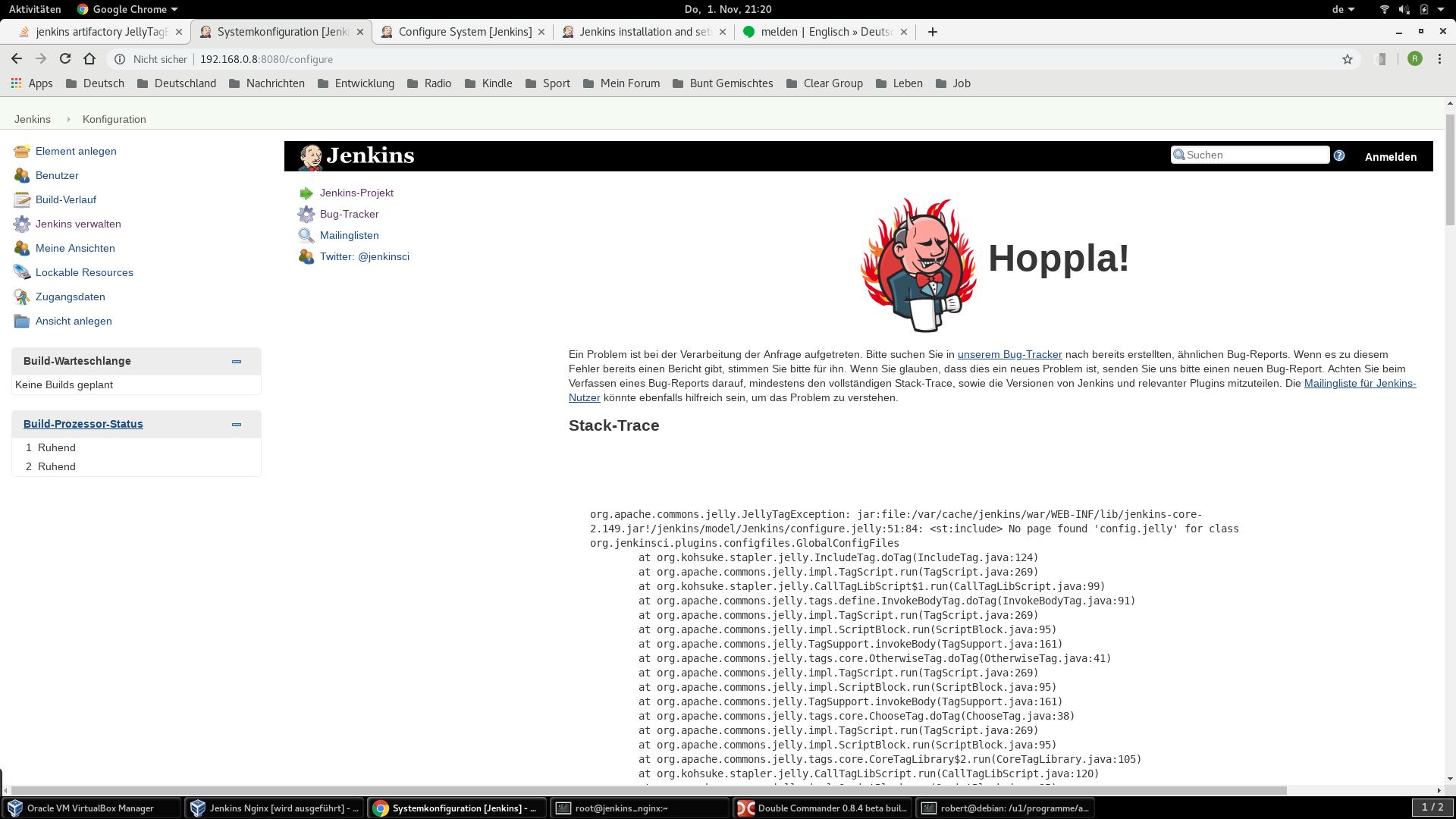Open the Chrome three-dot menu
This screenshot has height=819, width=1456.
pos(1439,59)
